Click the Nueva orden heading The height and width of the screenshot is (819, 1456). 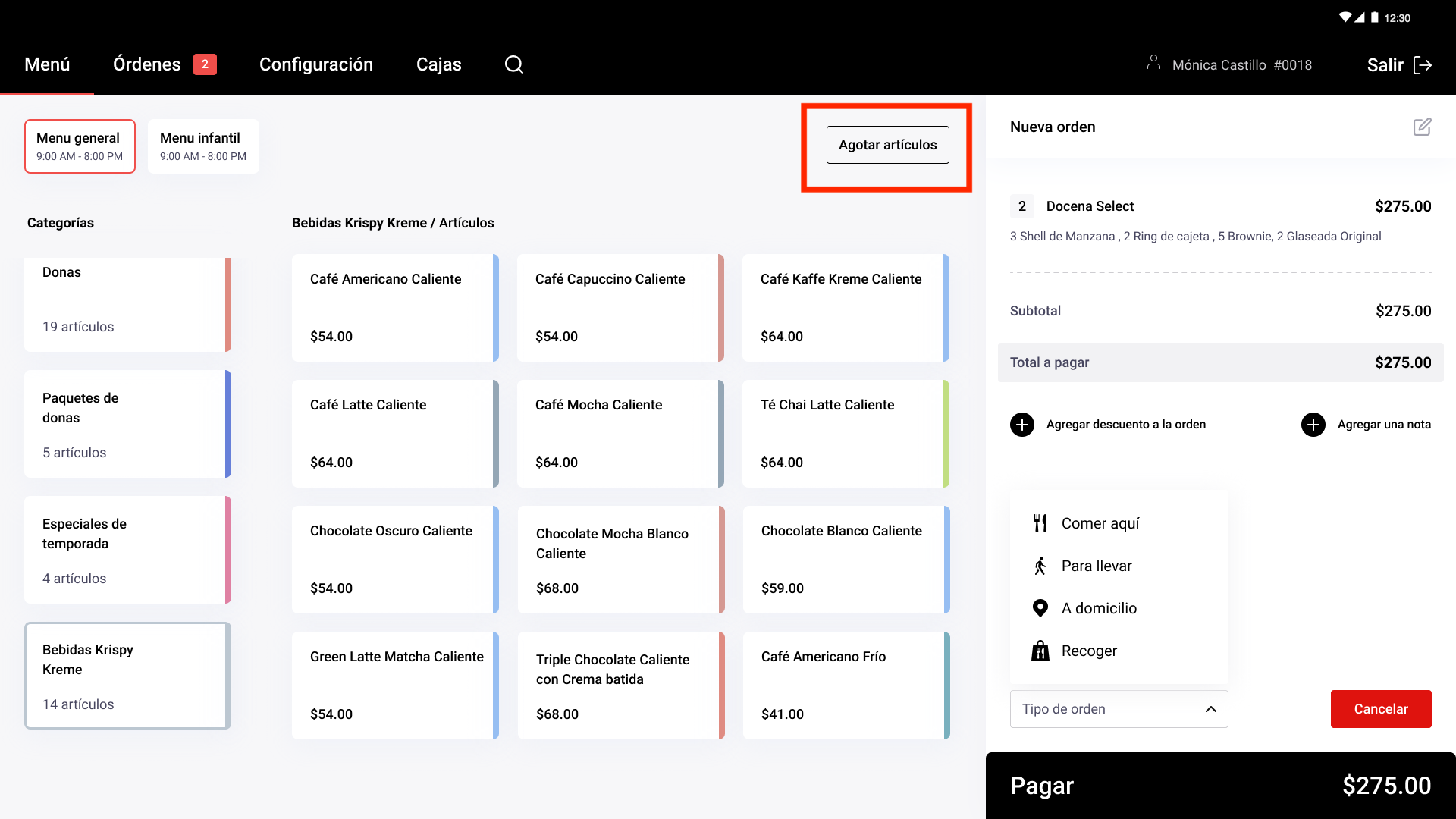[1053, 127]
